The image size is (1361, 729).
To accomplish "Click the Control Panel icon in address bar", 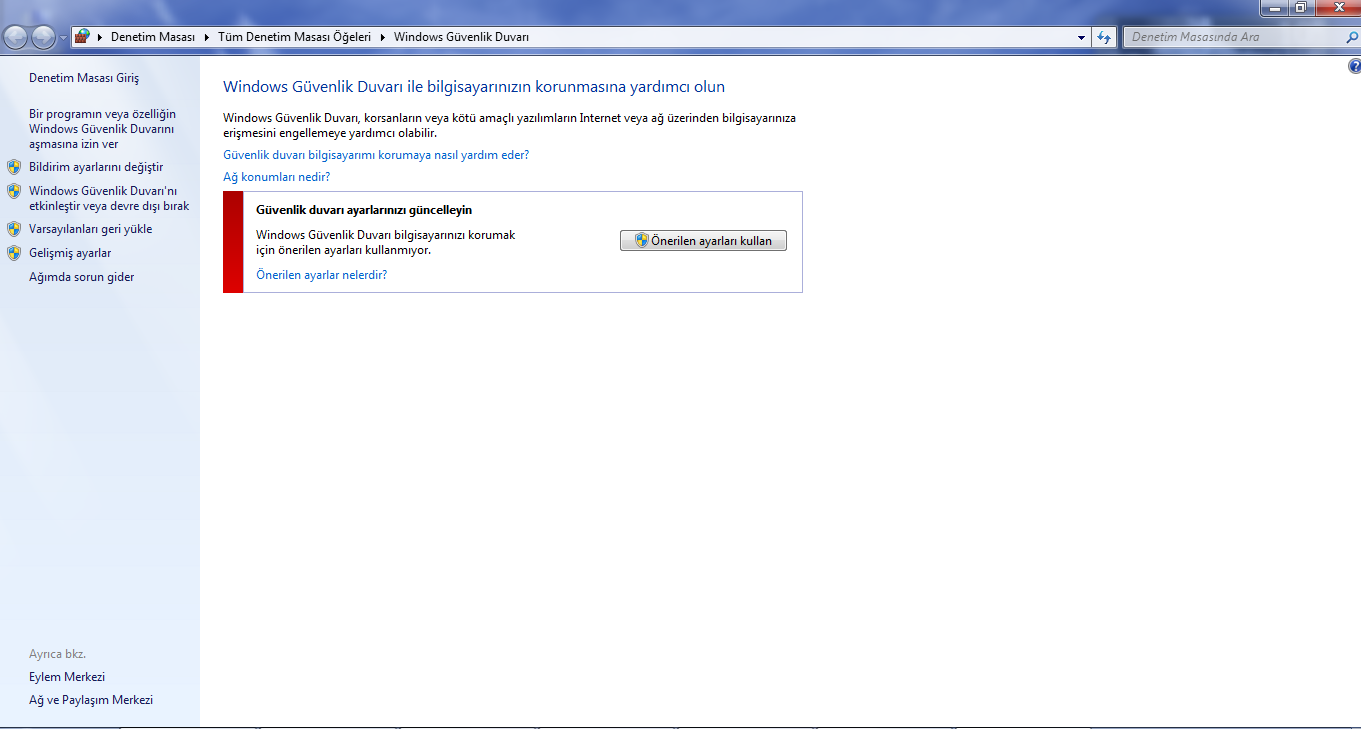I will click(x=82, y=37).
